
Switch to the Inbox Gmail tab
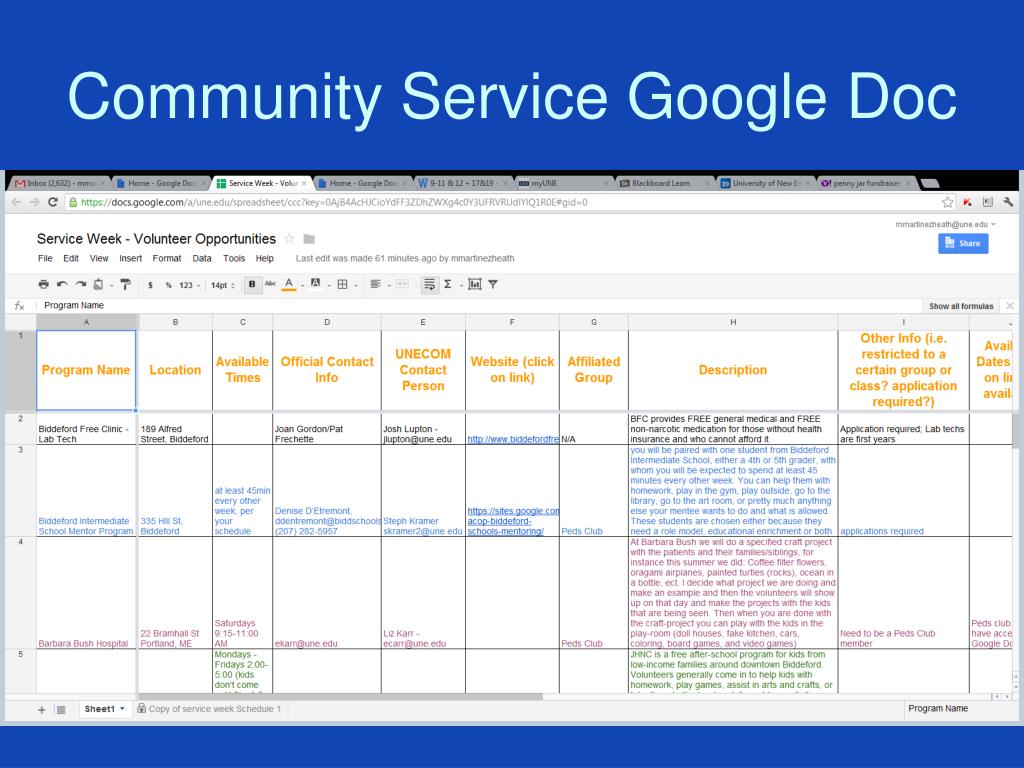[x=59, y=184]
